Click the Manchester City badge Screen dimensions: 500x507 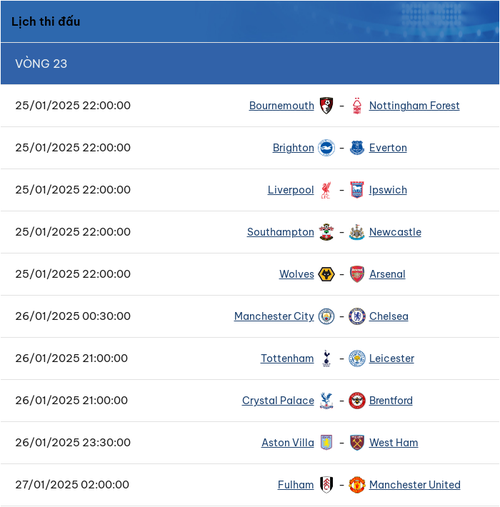tap(326, 316)
